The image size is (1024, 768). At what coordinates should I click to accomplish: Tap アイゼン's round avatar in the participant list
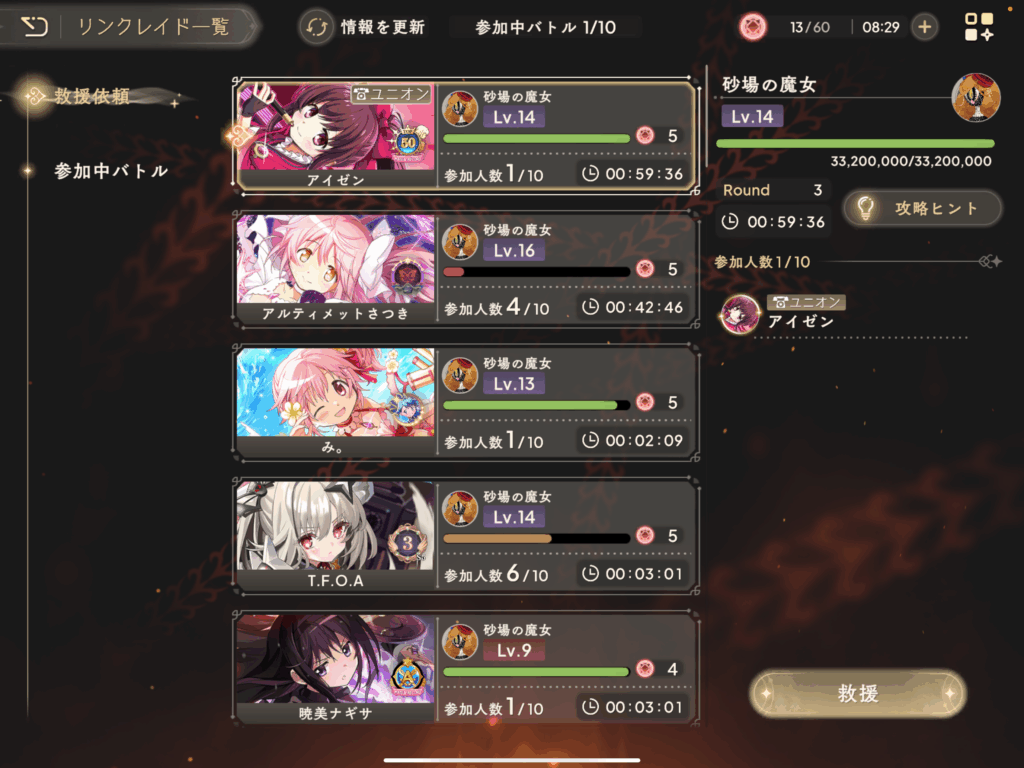point(739,314)
